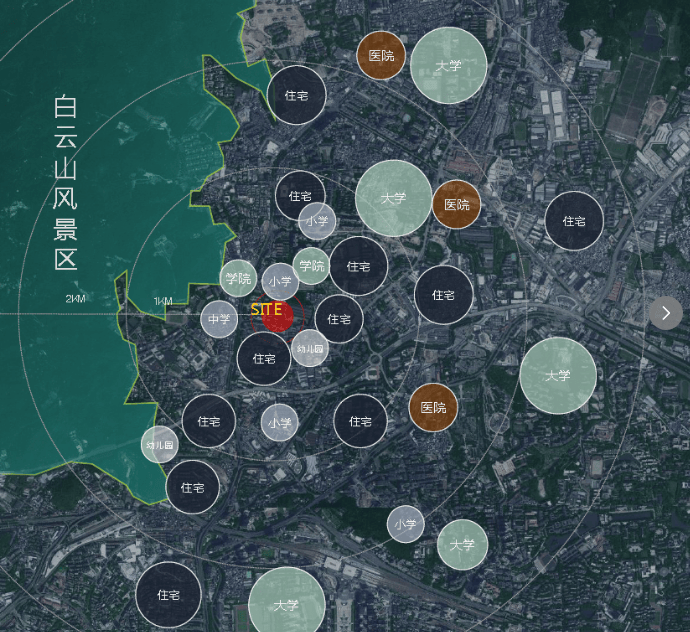Select the 幼儿园 circle on the scenic area boundary
The width and height of the screenshot is (690, 632).
(x=159, y=444)
